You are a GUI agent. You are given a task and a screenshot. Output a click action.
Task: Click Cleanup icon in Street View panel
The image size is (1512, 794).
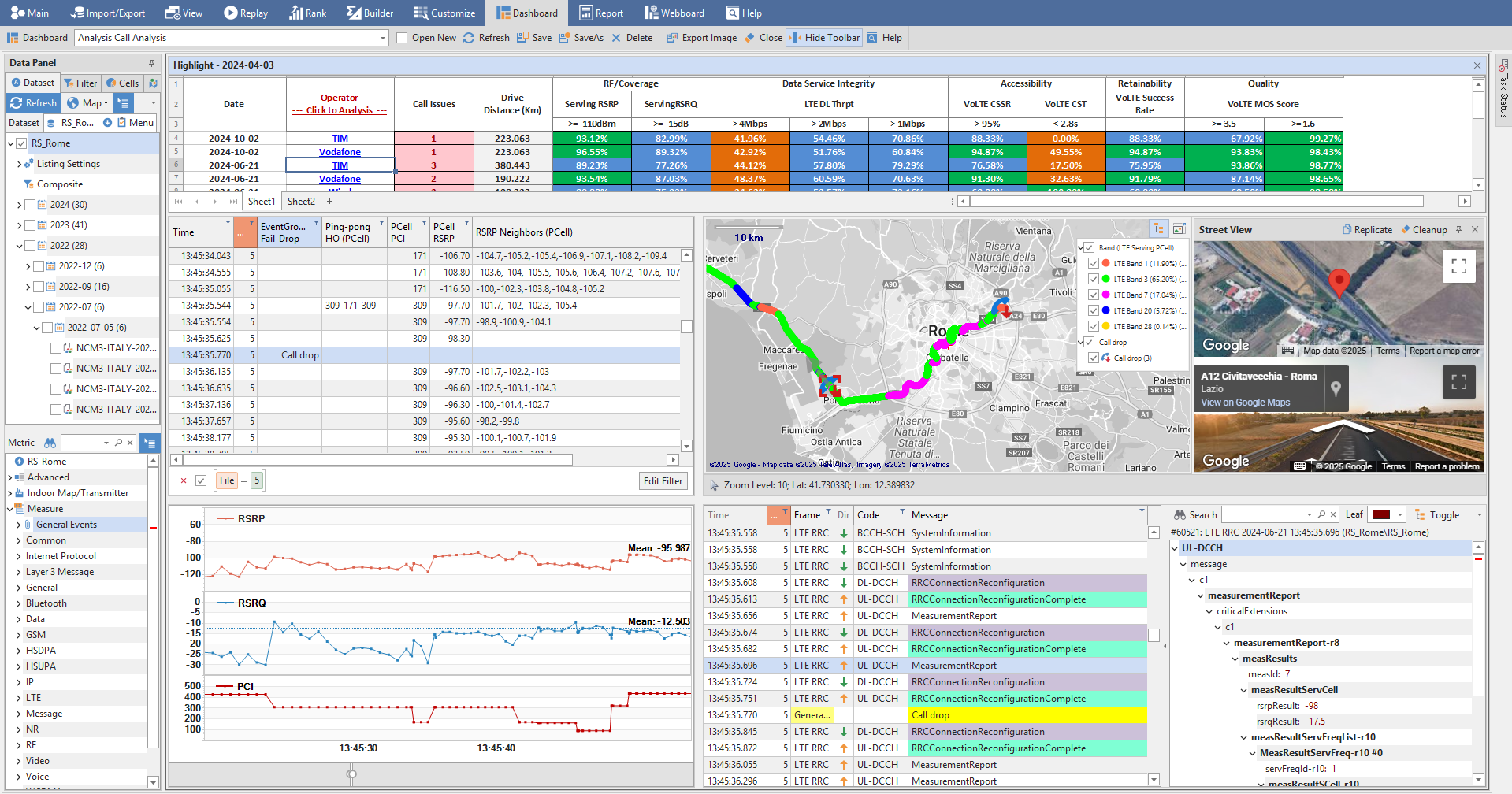(1406, 230)
